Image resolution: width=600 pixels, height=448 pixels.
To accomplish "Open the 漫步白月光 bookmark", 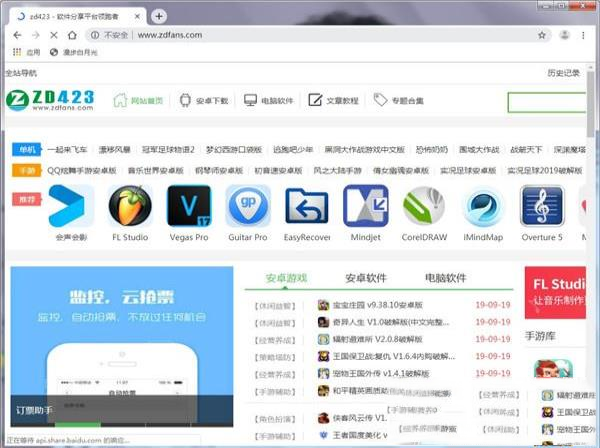I will (x=73, y=52).
